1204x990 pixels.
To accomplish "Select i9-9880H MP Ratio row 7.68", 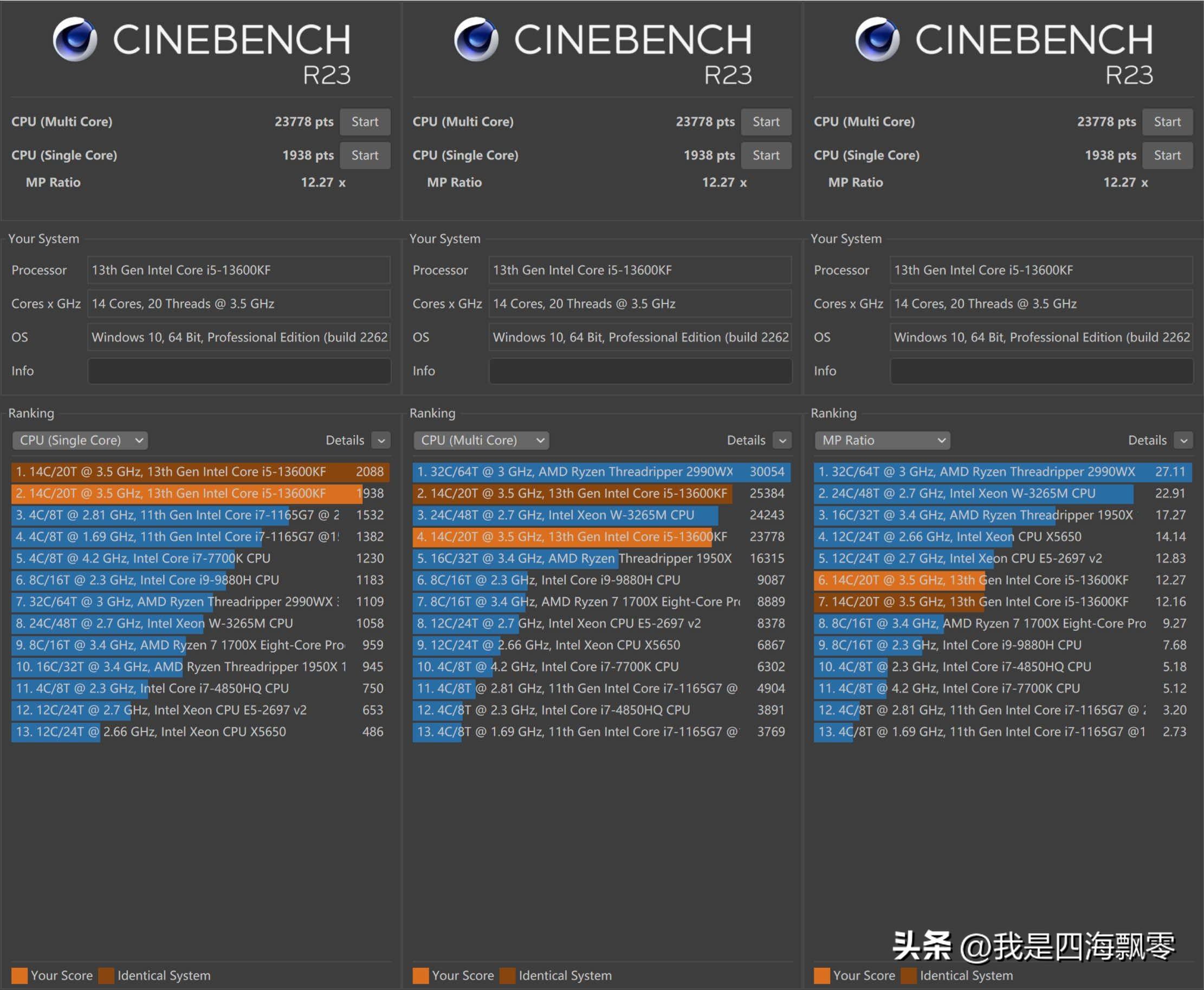I will coord(1002,645).
